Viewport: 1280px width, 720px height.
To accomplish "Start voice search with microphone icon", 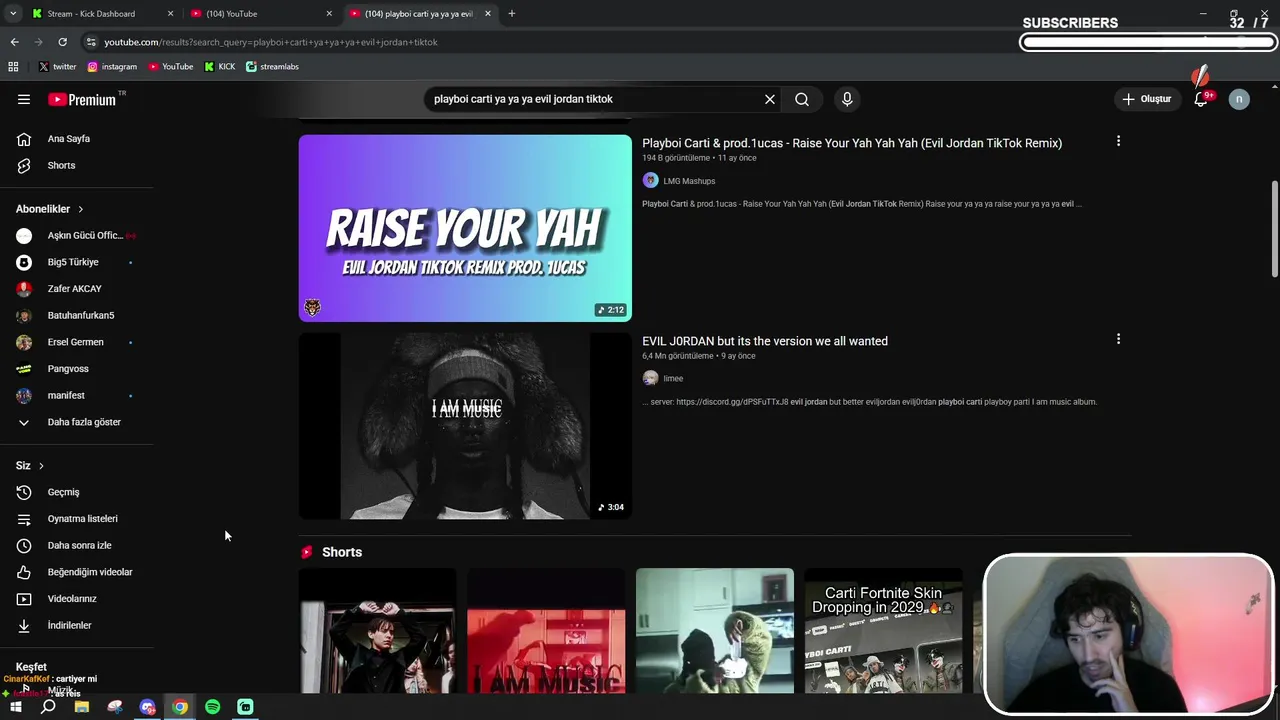I will [x=847, y=99].
